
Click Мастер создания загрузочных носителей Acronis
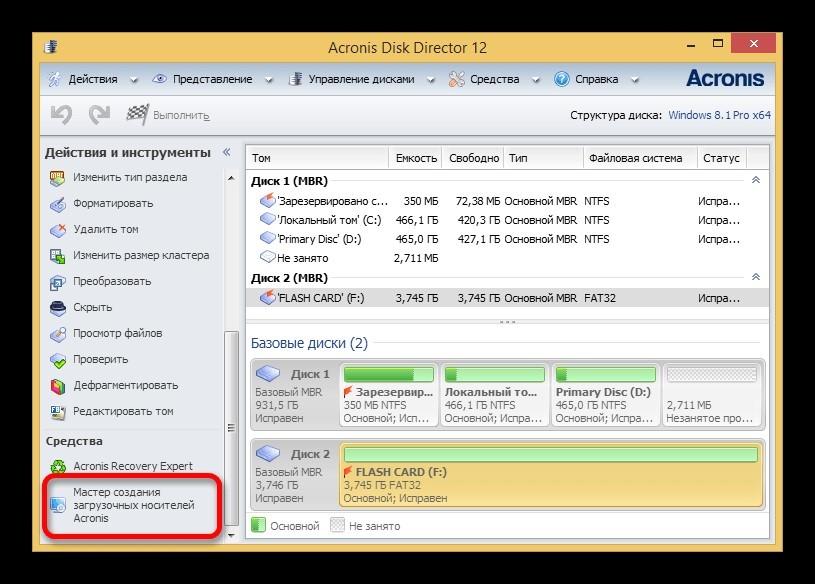point(134,505)
